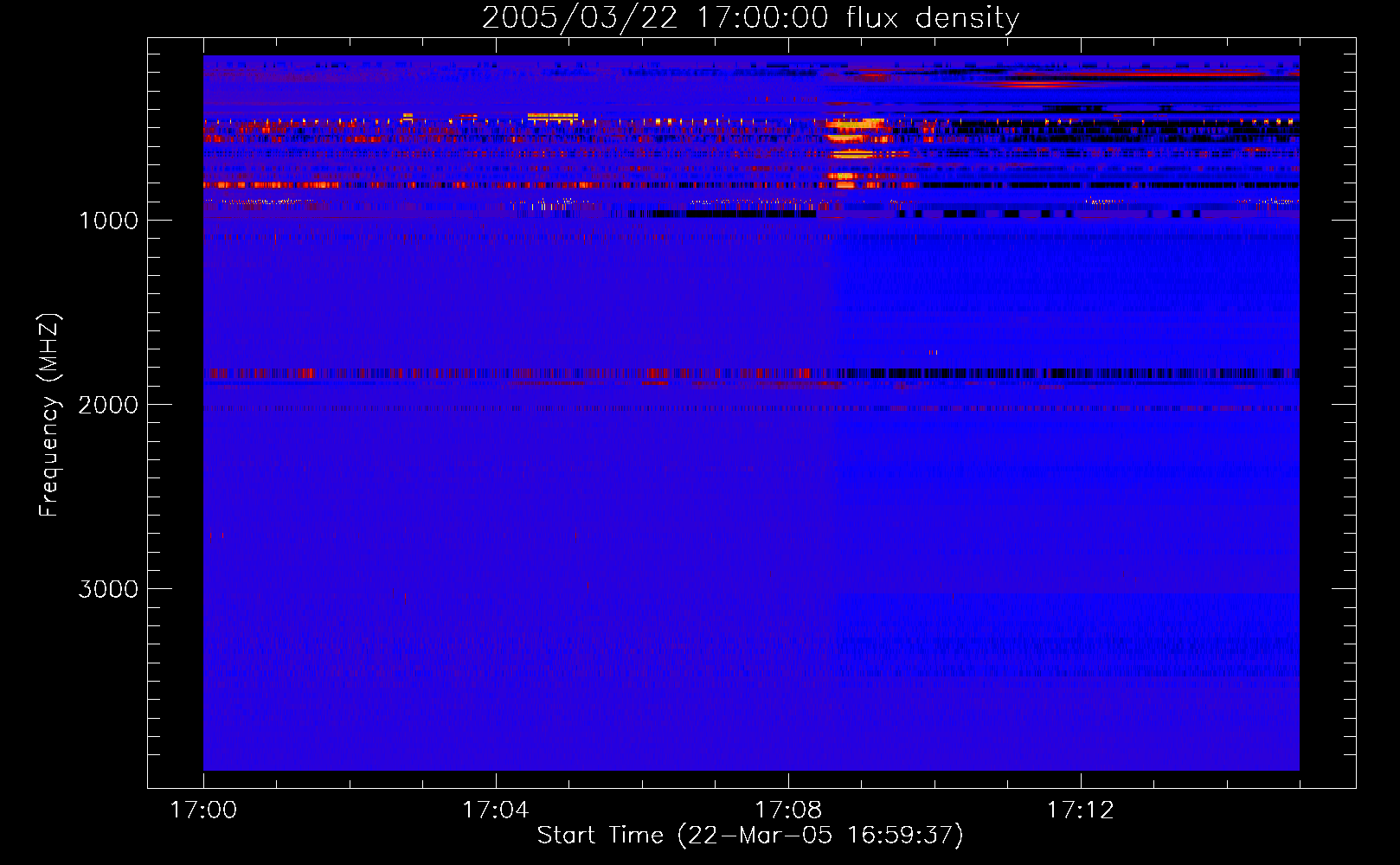Click the 3000 frequency tick label

(108, 589)
